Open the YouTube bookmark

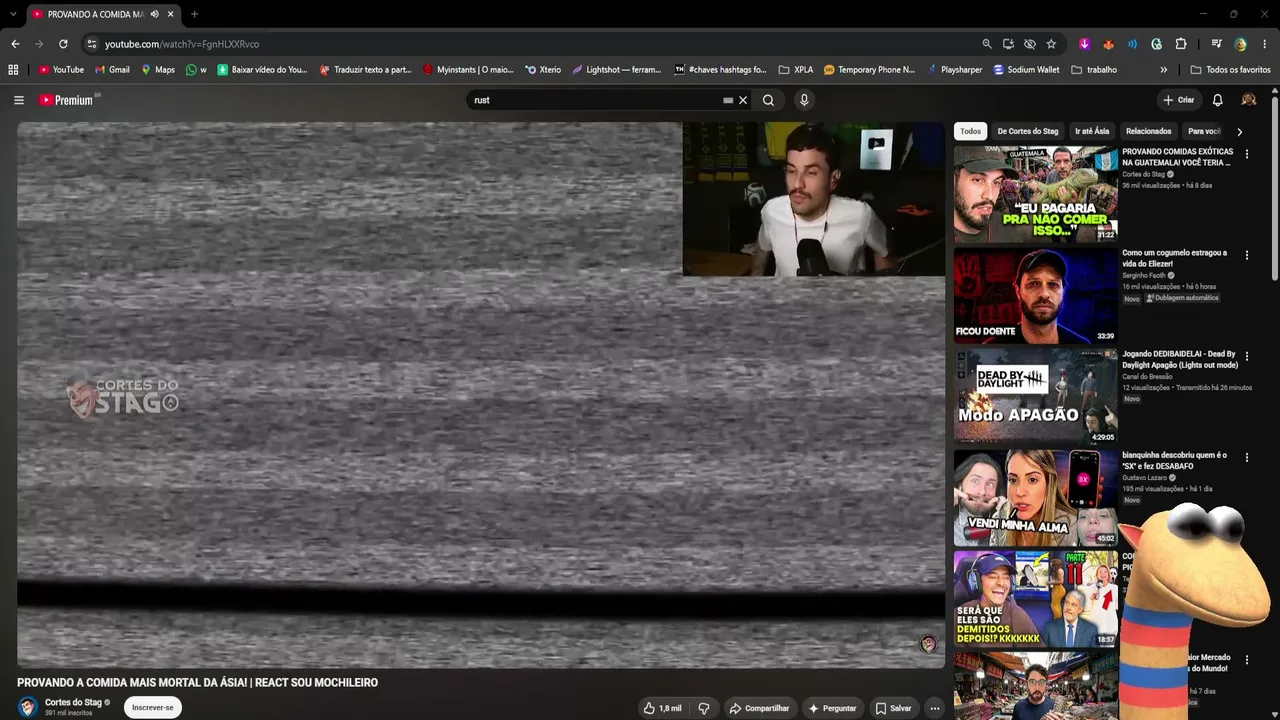point(61,70)
